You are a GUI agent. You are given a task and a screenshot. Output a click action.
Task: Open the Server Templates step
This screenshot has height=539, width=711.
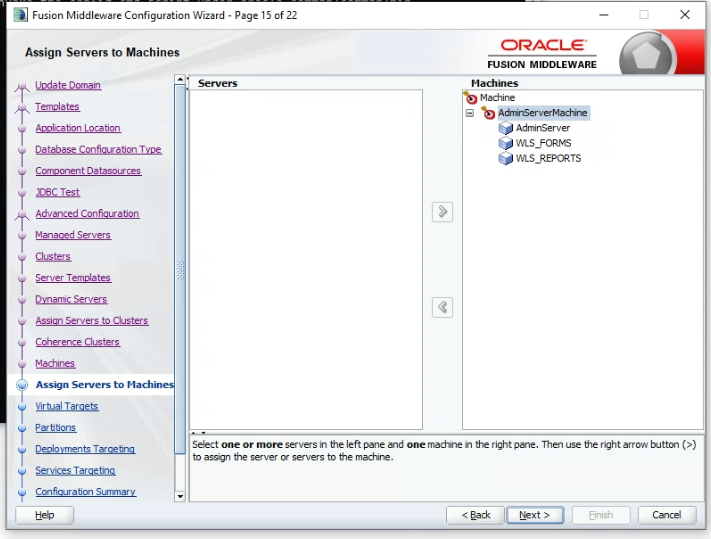pyautogui.click(x=73, y=277)
